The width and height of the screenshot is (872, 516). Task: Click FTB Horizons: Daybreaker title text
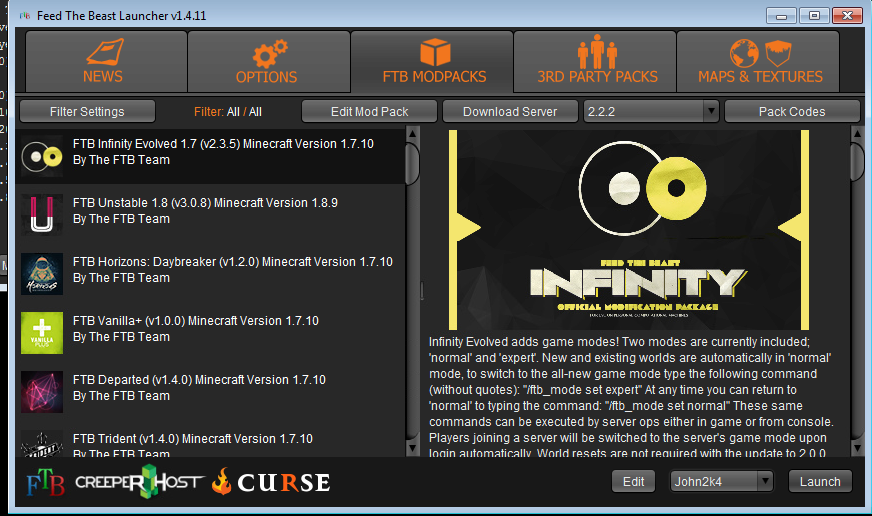point(232,261)
